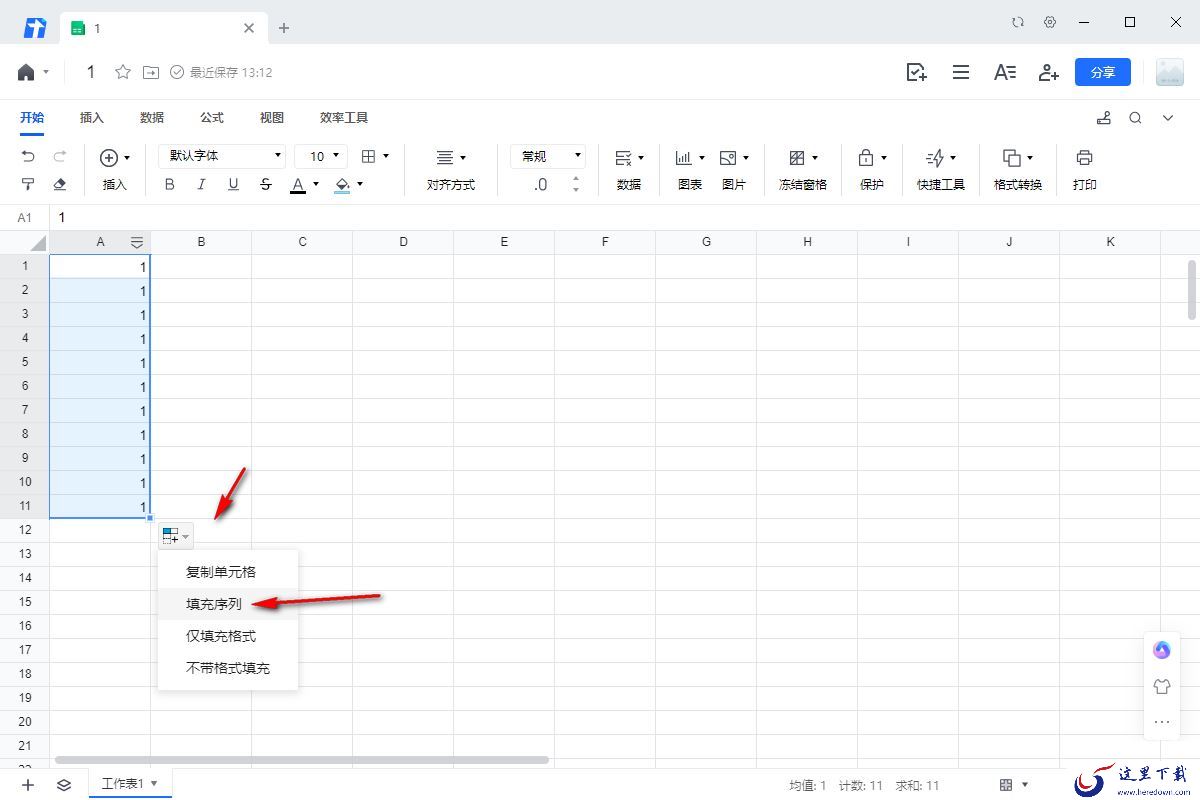
Task: Open the number format 常规 dropdown
Action: (x=547, y=156)
